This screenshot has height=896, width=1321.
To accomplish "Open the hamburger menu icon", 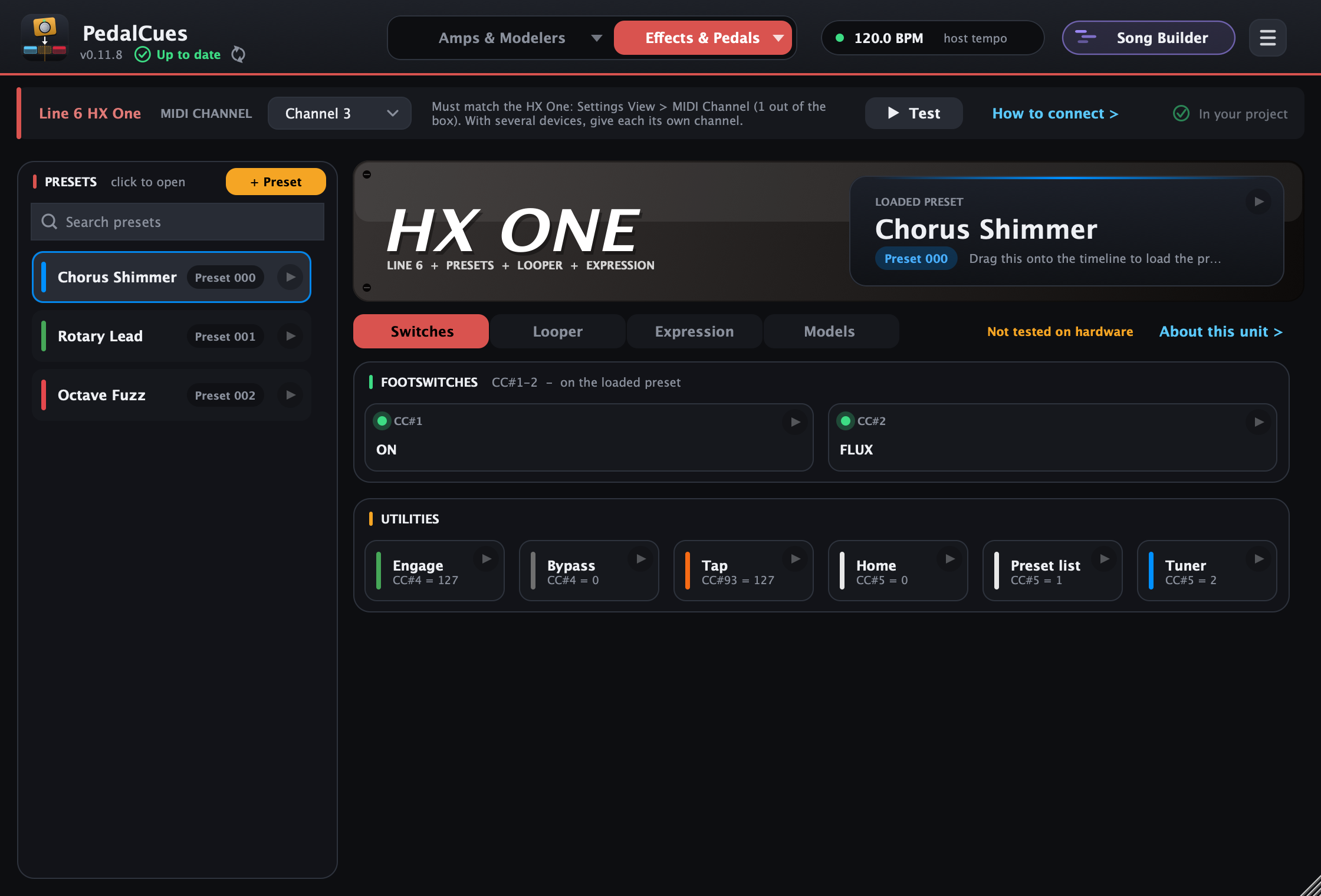I will [x=1267, y=38].
